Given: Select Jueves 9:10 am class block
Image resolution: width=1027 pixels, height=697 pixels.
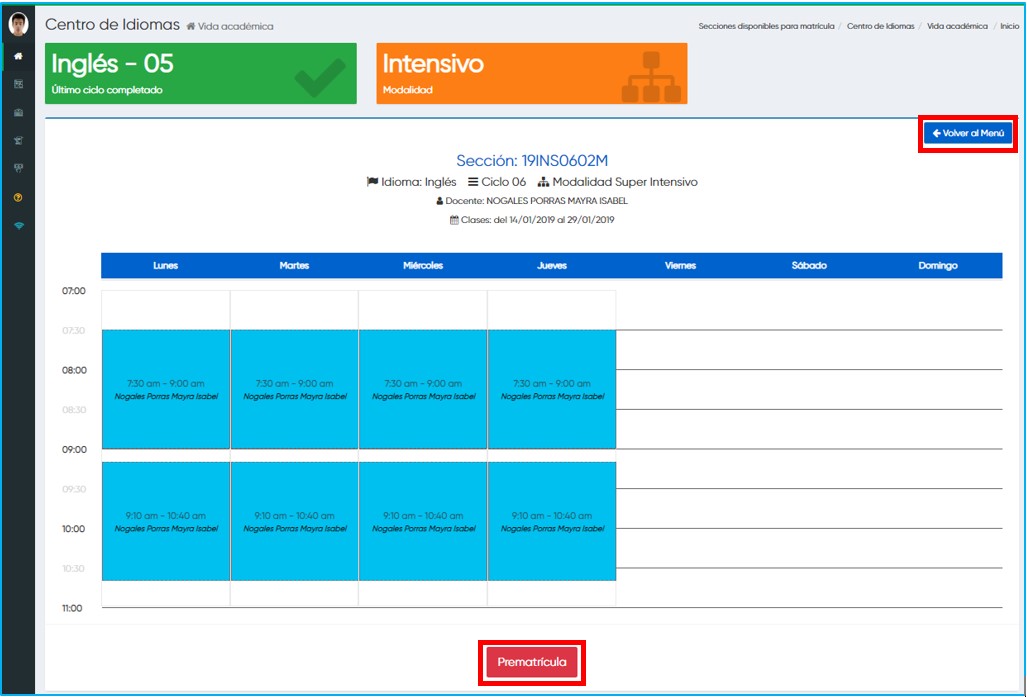Looking at the screenshot, I should click(552, 521).
